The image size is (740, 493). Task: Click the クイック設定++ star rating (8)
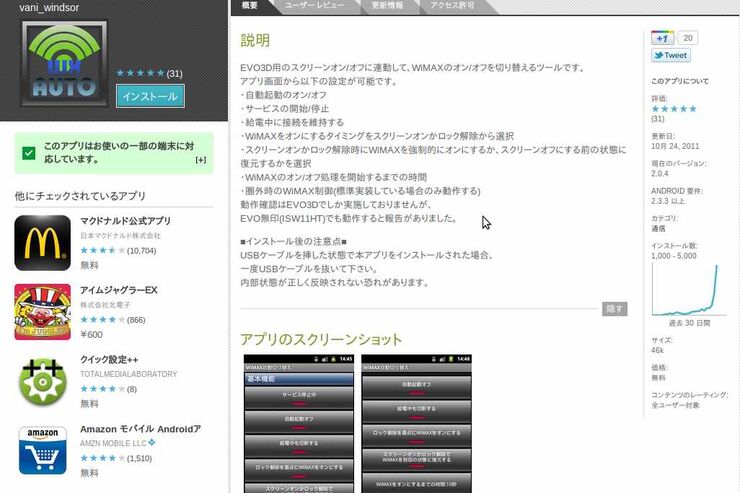103,389
